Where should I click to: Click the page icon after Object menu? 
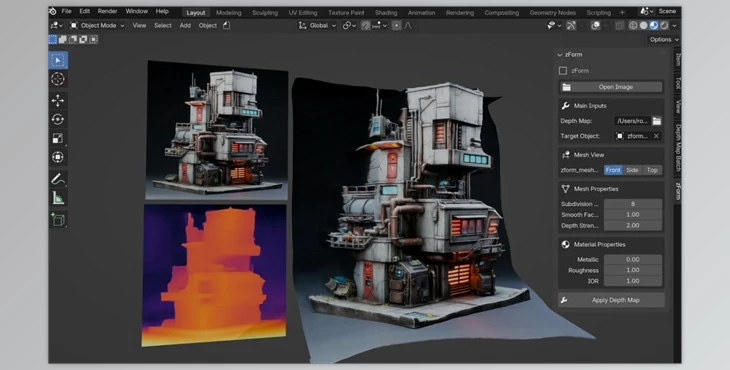coord(227,26)
